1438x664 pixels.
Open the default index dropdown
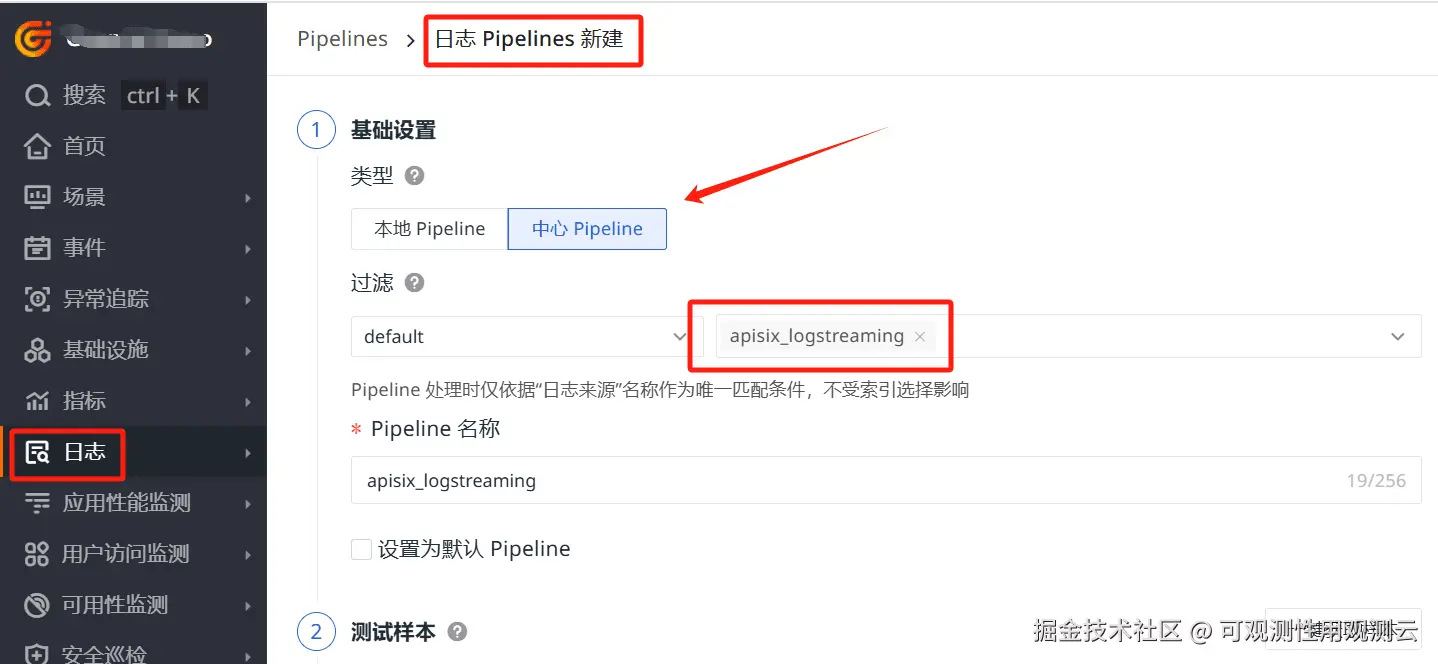point(520,337)
